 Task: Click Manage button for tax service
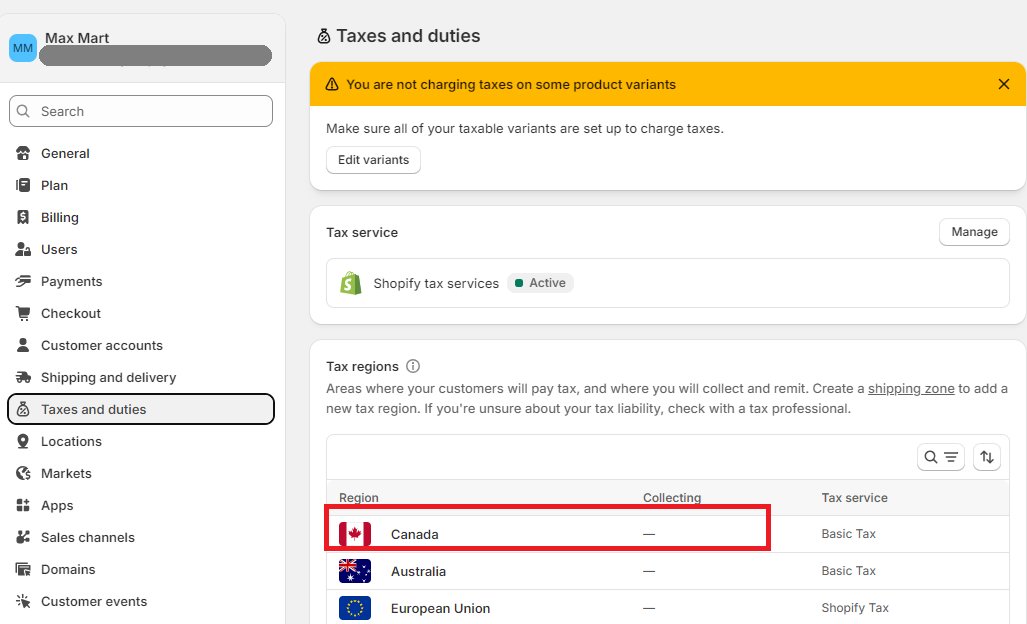tap(974, 232)
